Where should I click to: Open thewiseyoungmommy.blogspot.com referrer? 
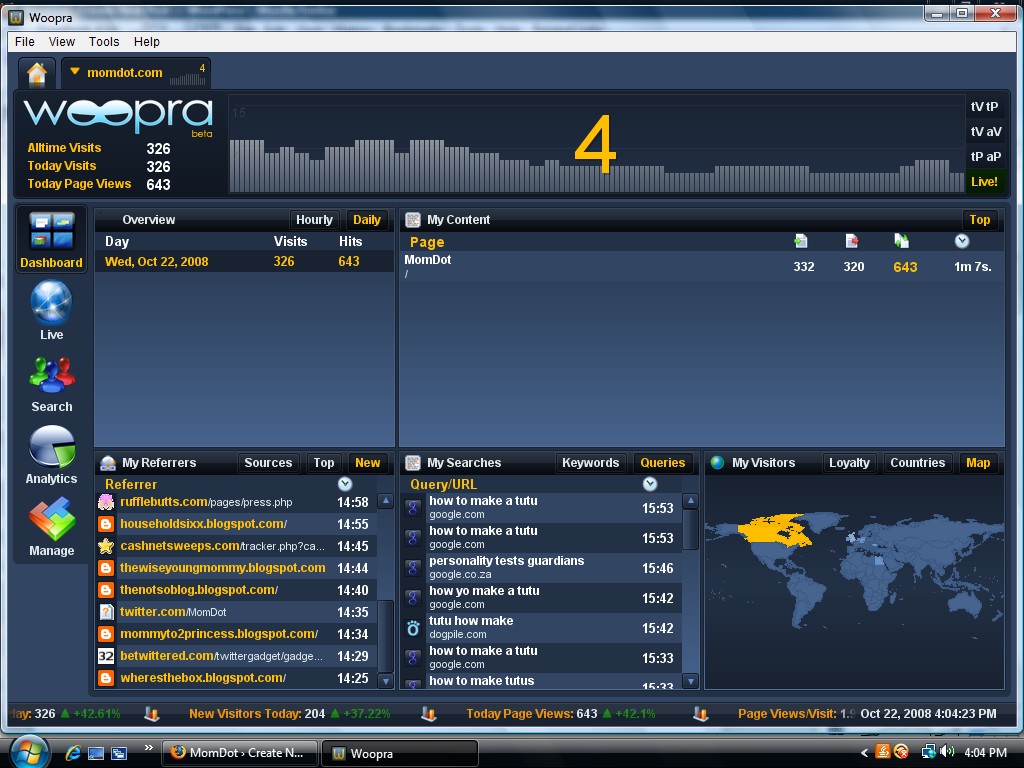(223, 568)
